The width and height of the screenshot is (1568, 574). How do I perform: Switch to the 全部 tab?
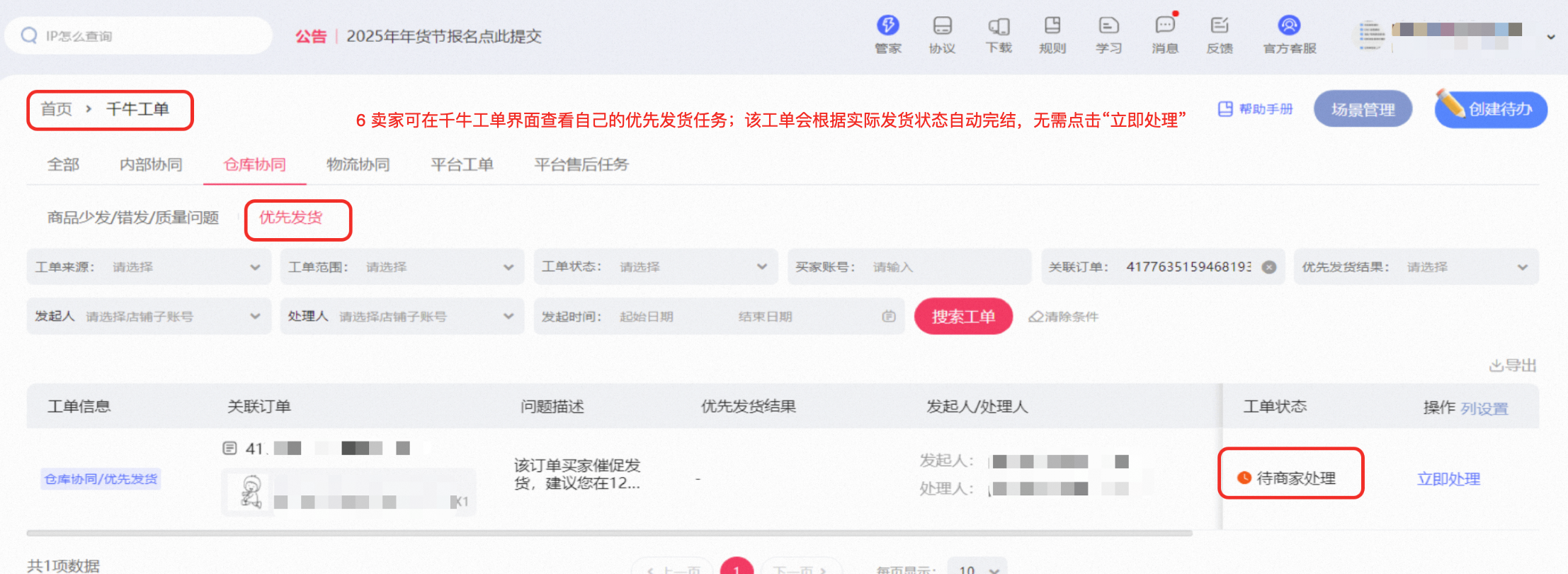click(63, 164)
